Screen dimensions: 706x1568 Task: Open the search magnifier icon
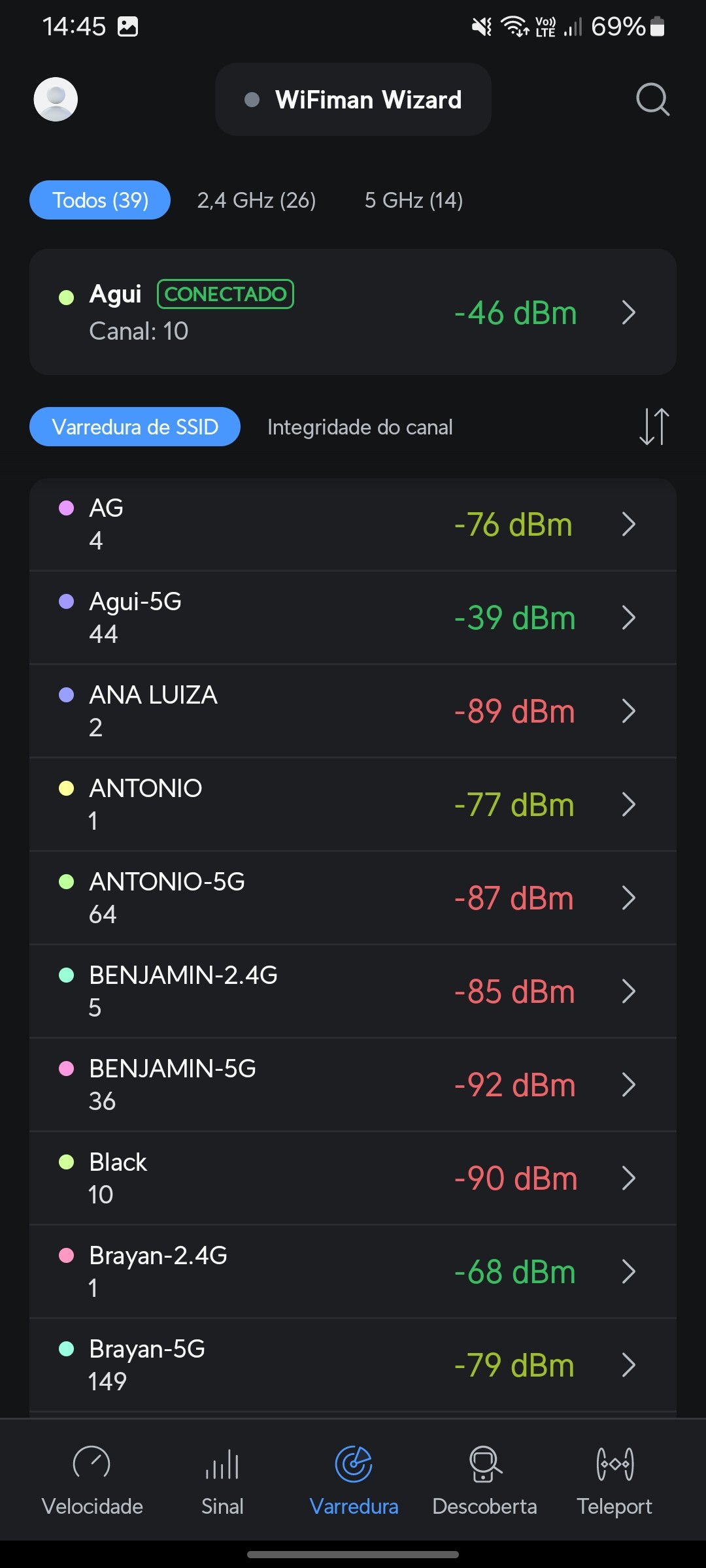(x=652, y=99)
